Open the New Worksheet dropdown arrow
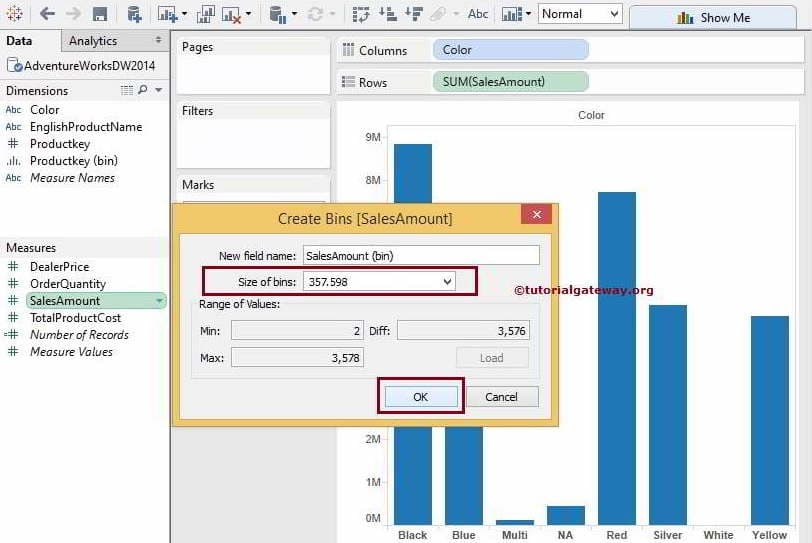Screen dimensions: 812x543 tap(184, 14)
